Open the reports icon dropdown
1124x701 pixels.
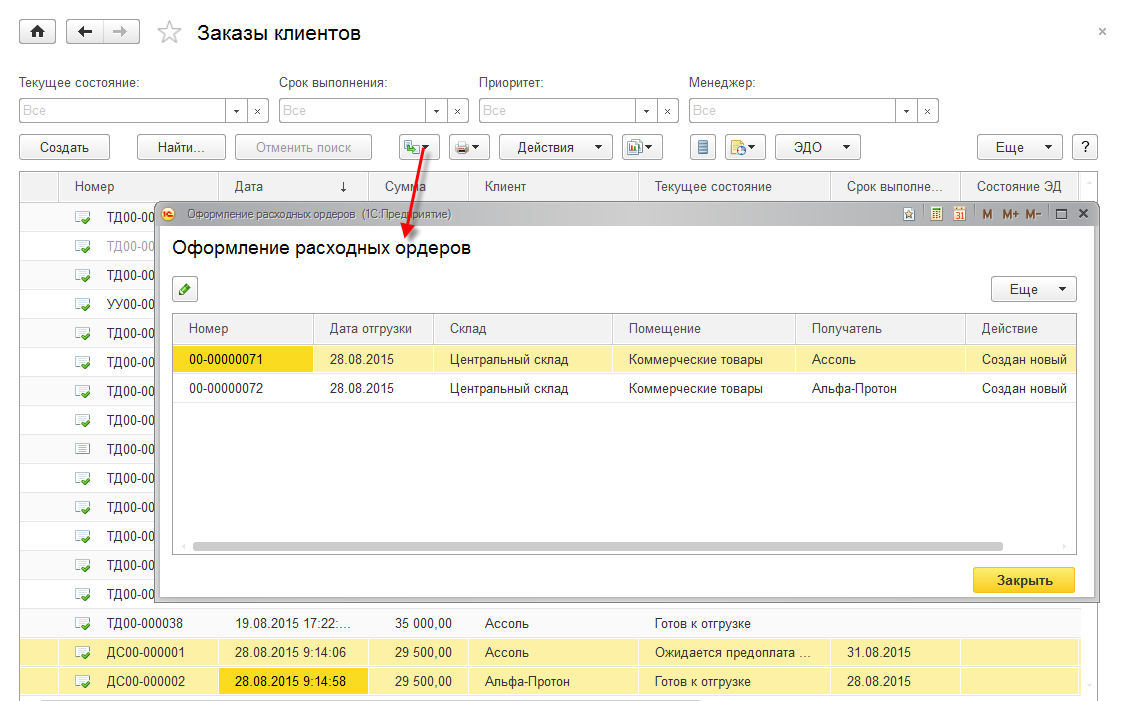642,147
